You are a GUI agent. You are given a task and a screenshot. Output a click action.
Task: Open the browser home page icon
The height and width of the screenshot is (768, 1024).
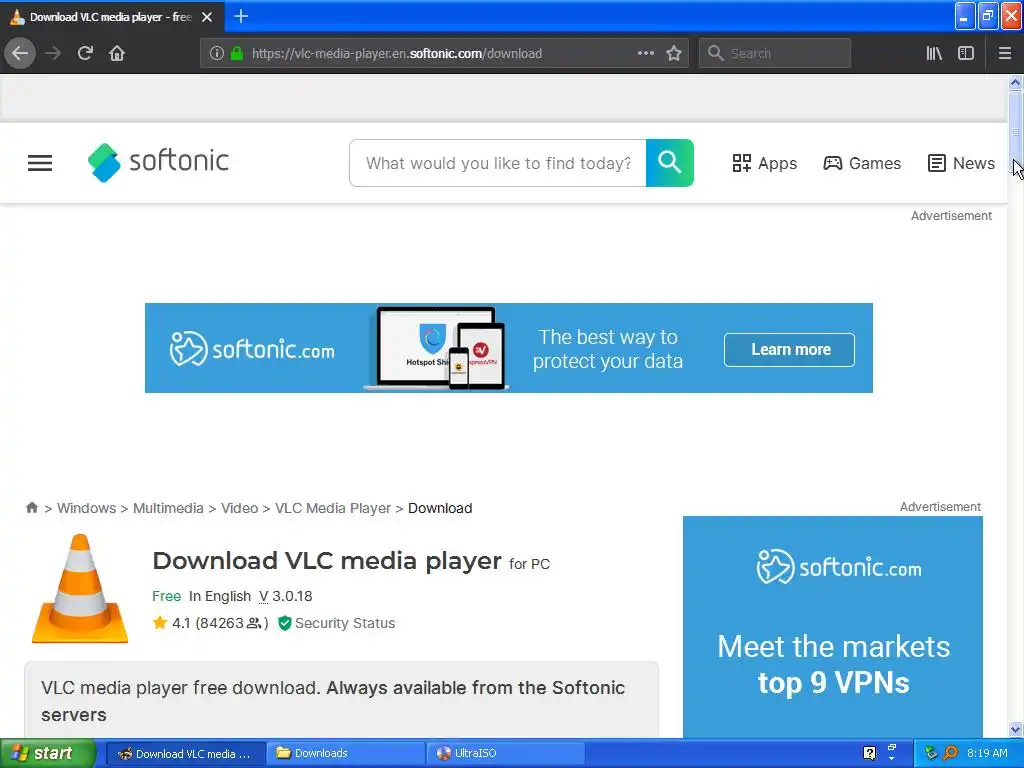click(x=117, y=53)
